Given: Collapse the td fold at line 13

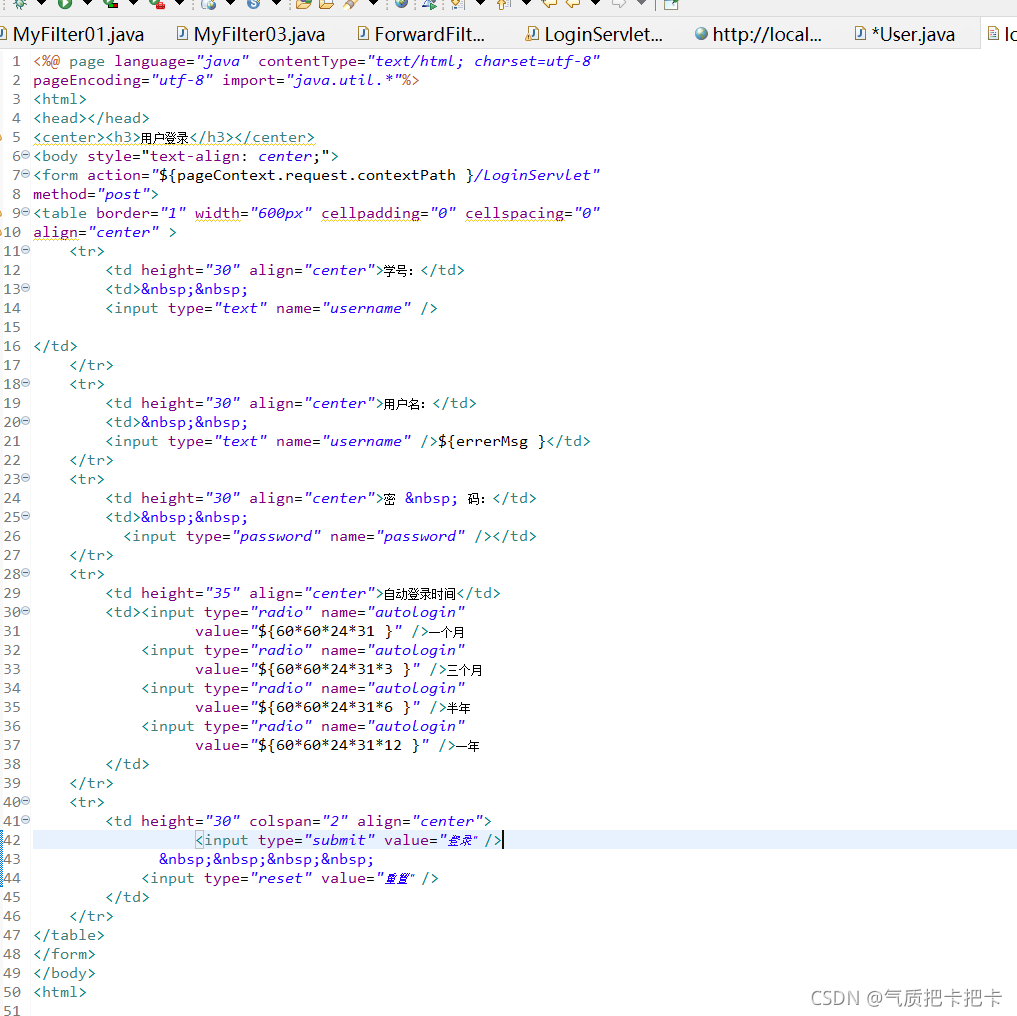Looking at the screenshot, I should point(26,287).
